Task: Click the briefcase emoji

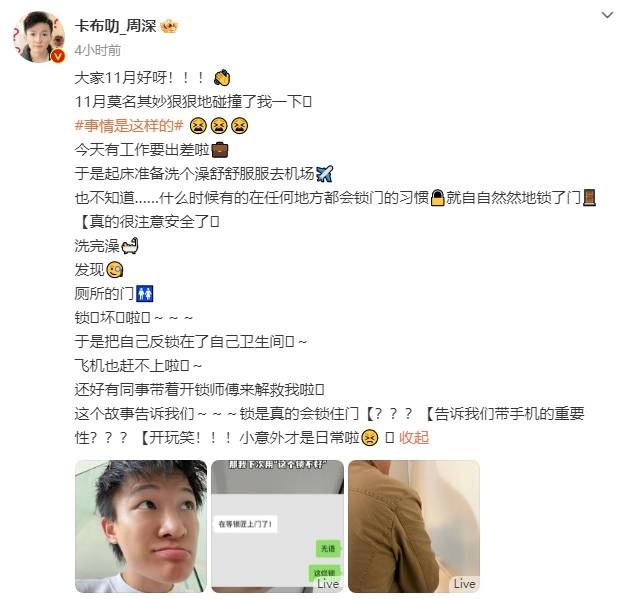Action: tap(219, 150)
